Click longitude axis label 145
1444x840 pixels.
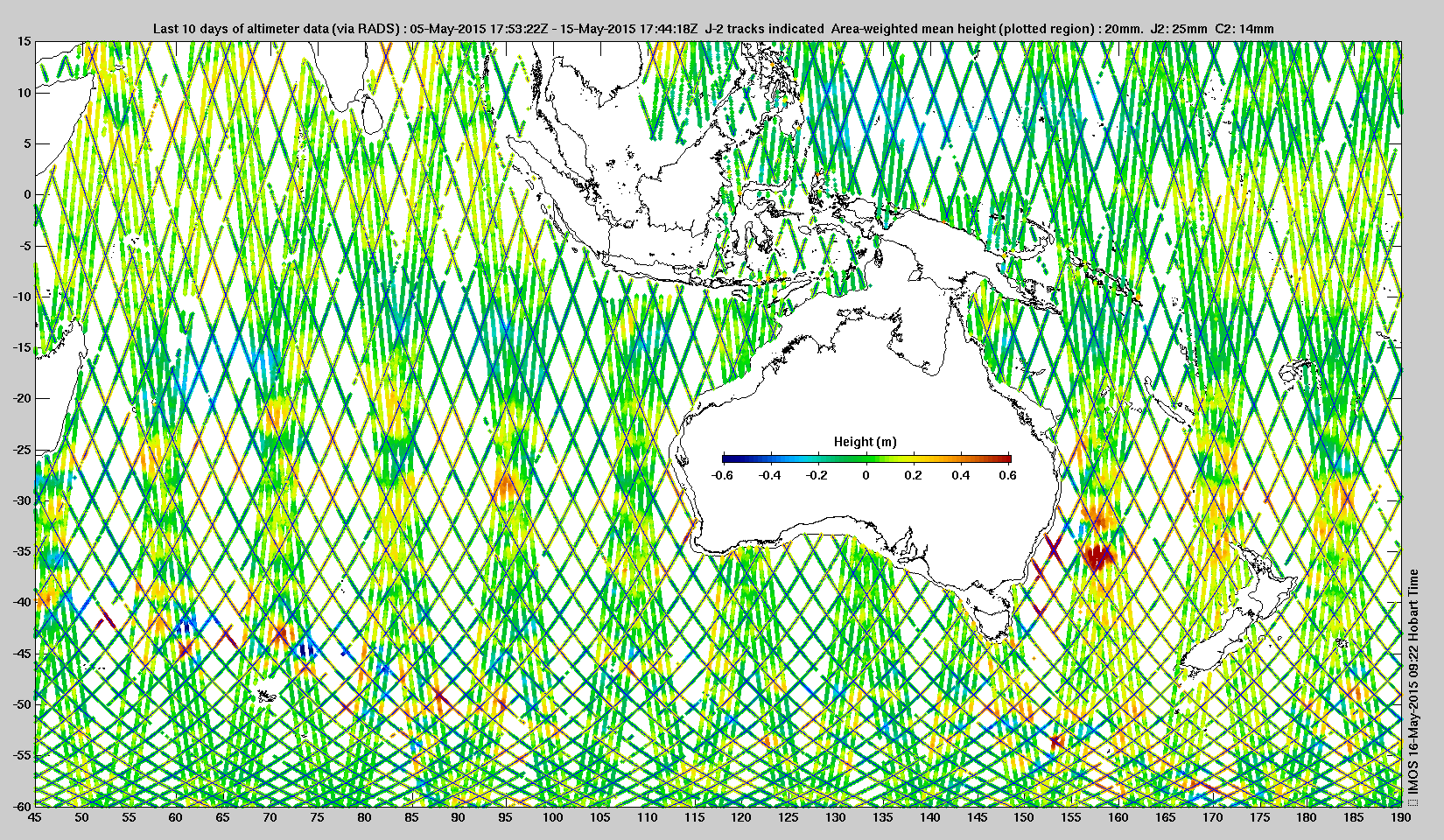[977, 817]
